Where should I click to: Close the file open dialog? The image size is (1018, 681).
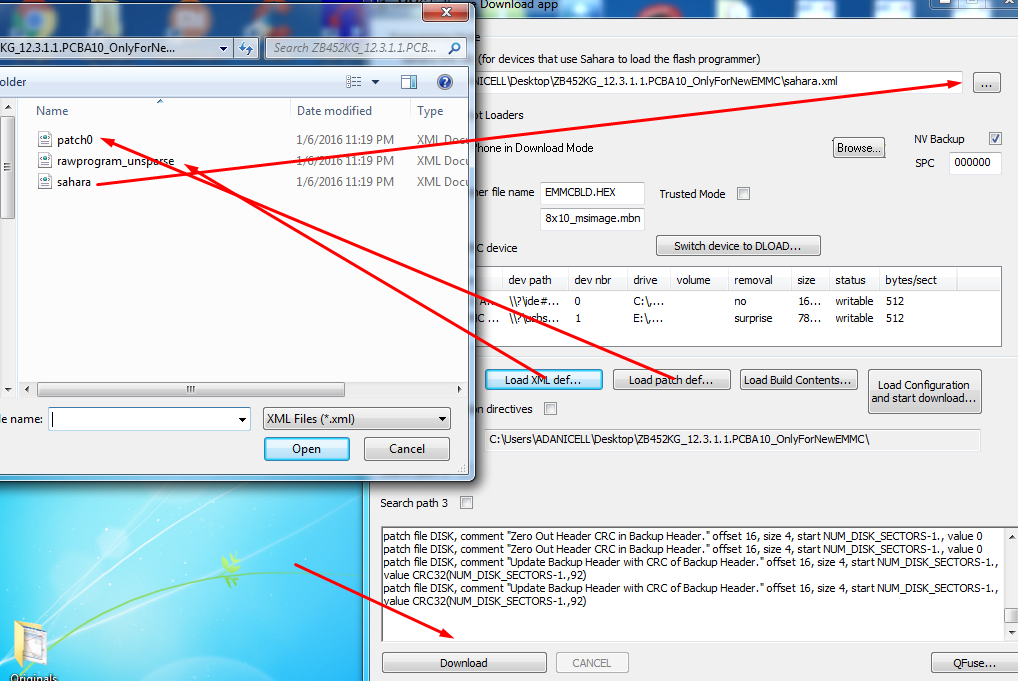coord(445,12)
